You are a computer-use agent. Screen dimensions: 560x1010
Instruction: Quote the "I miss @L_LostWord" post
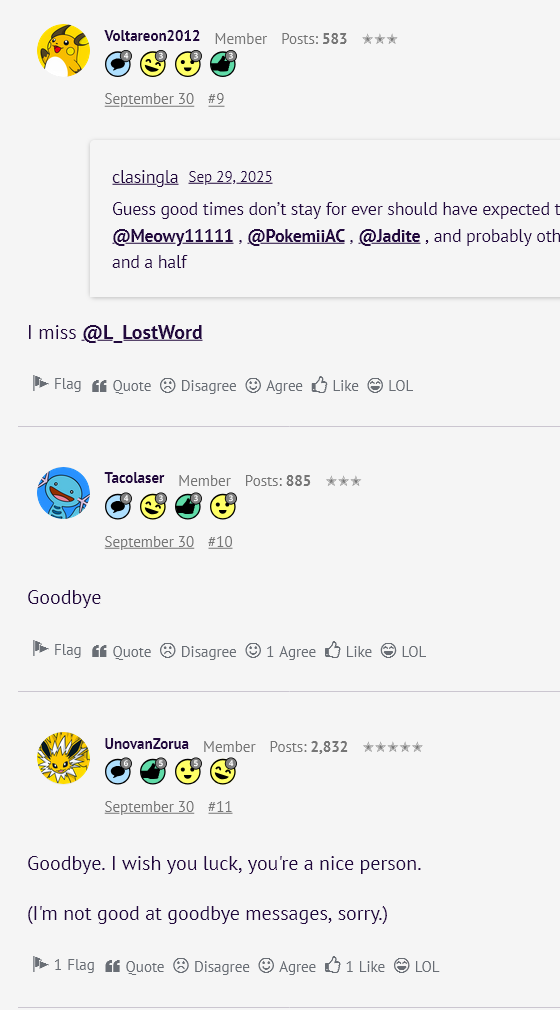tap(121, 386)
